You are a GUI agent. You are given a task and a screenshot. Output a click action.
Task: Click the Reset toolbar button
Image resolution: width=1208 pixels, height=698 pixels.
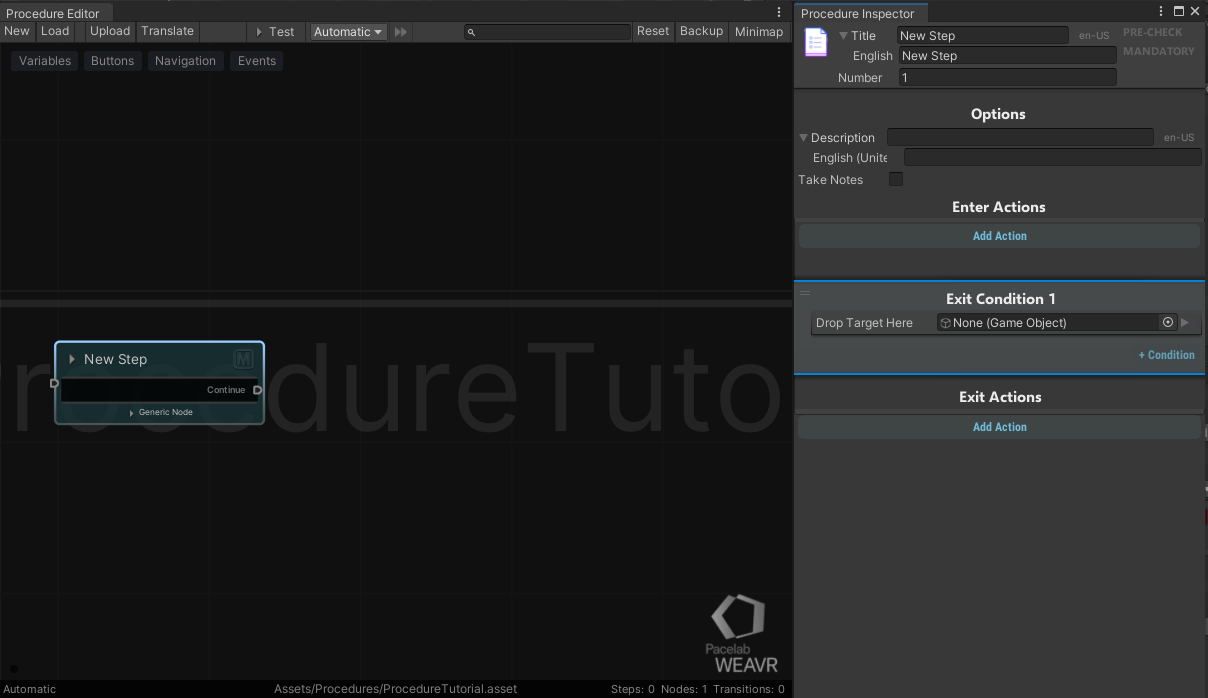(653, 31)
